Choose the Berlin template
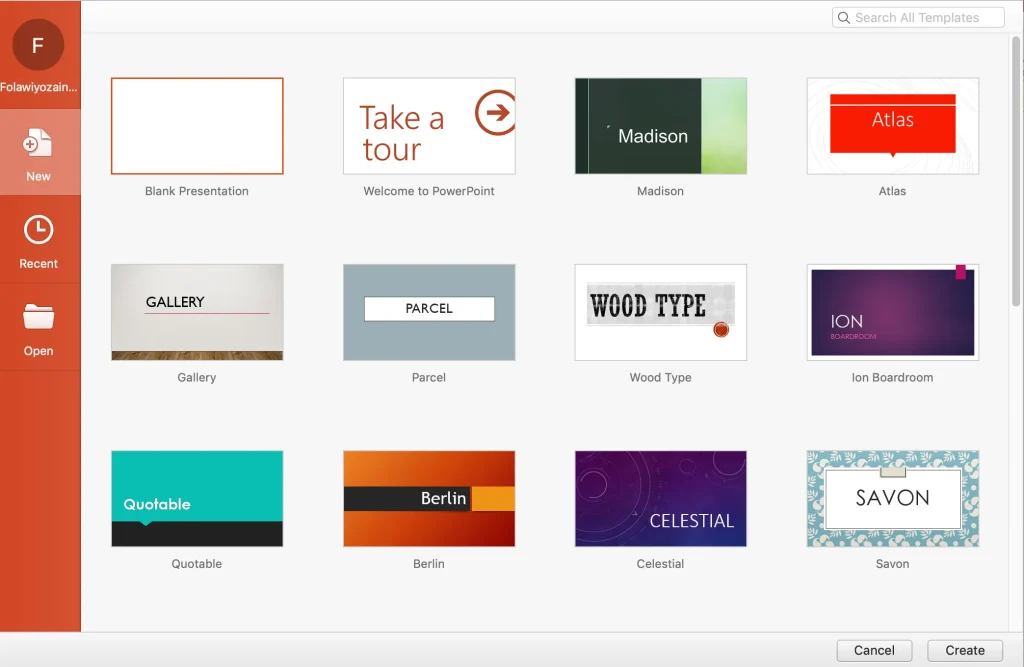Viewport: 1024px width, 667px height. pos(428,498)
